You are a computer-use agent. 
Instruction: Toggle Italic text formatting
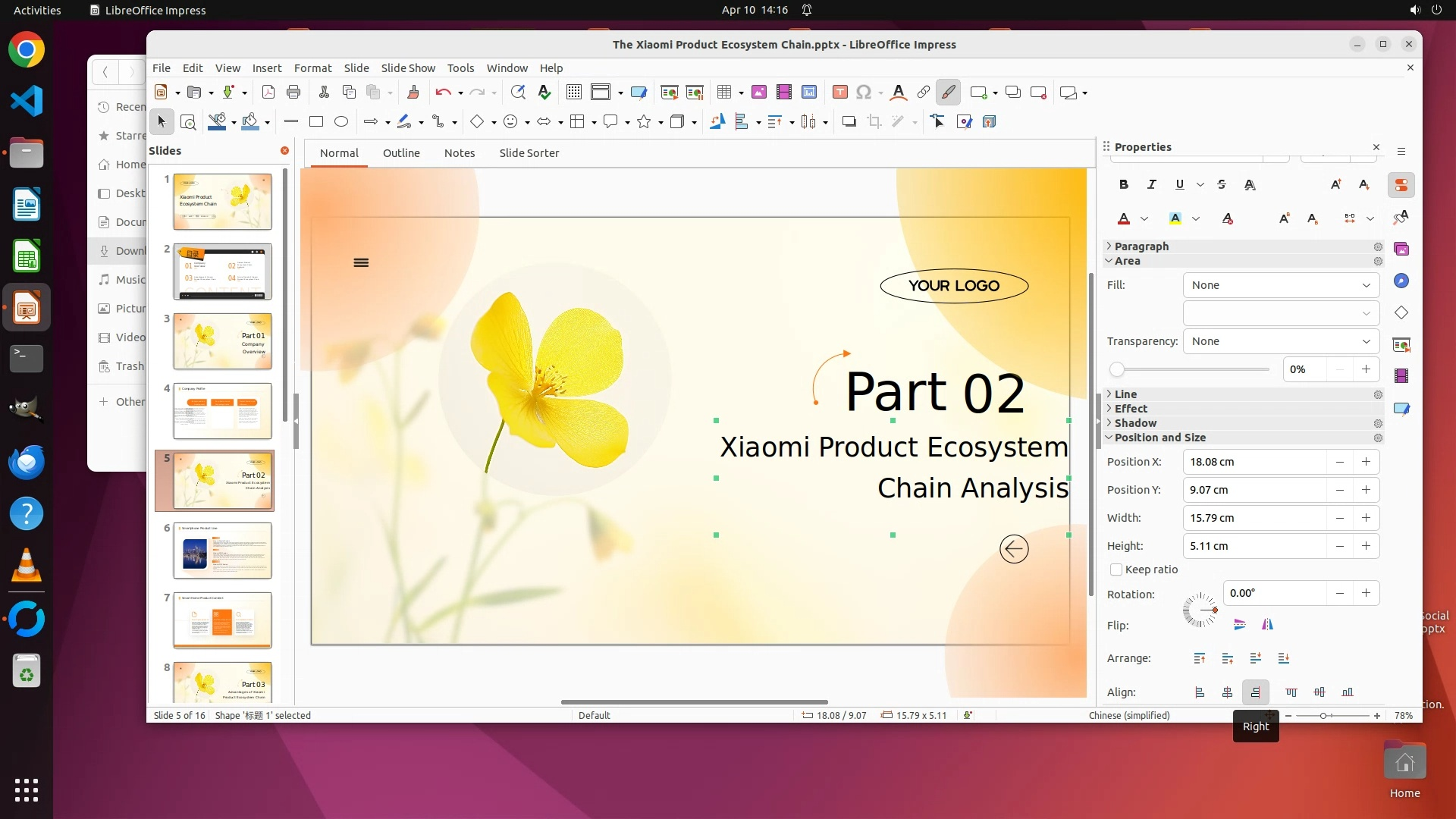coord(1151,184)
